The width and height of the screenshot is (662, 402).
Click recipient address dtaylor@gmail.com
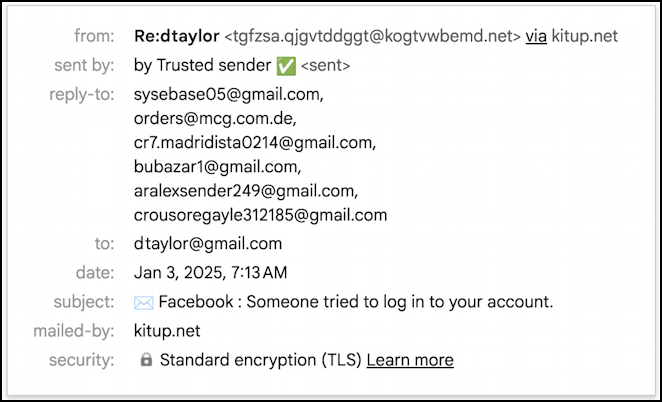tap(208, 244)
